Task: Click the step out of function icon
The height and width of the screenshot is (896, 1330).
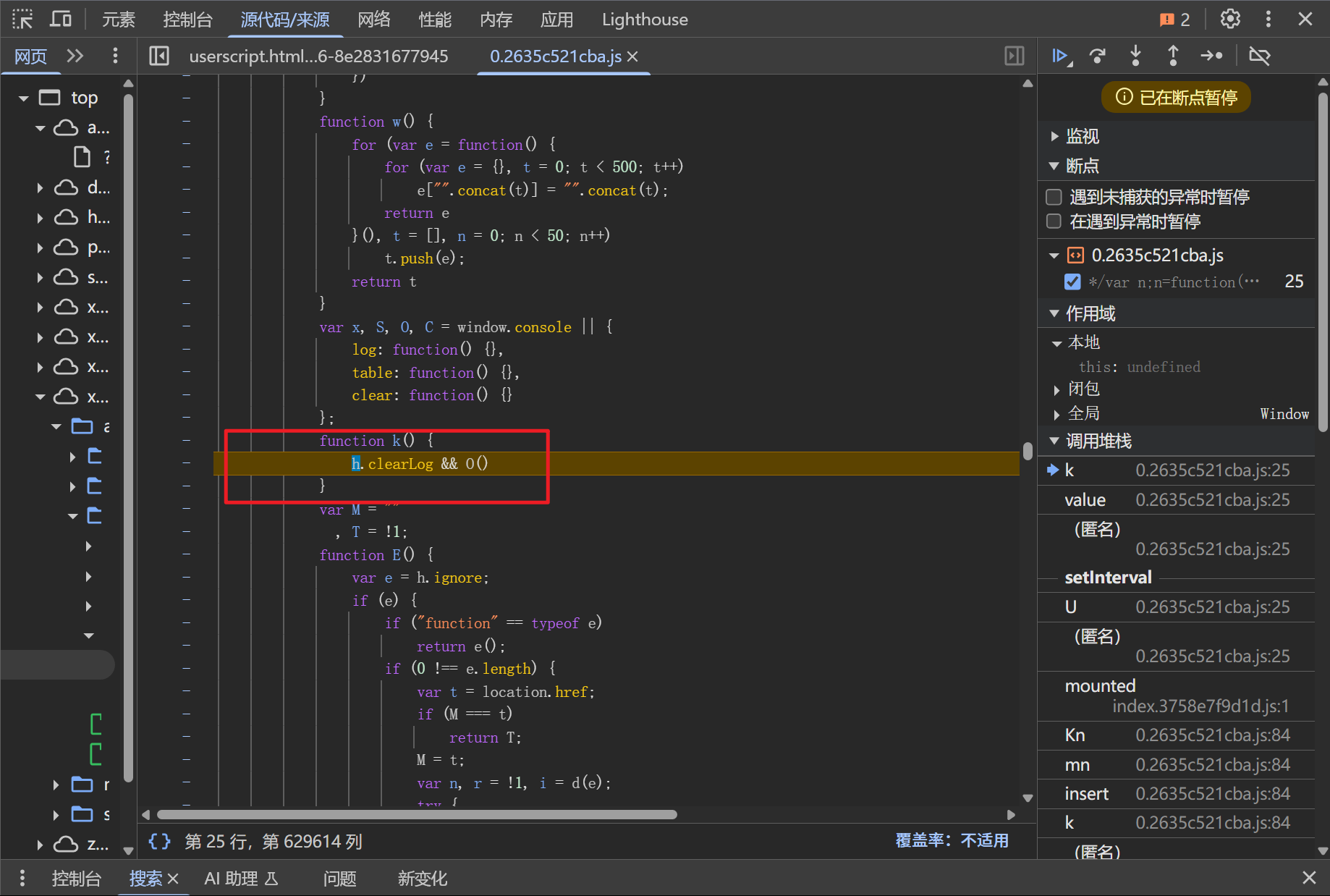Action: pyautogui.click(x=1173, y=56)
